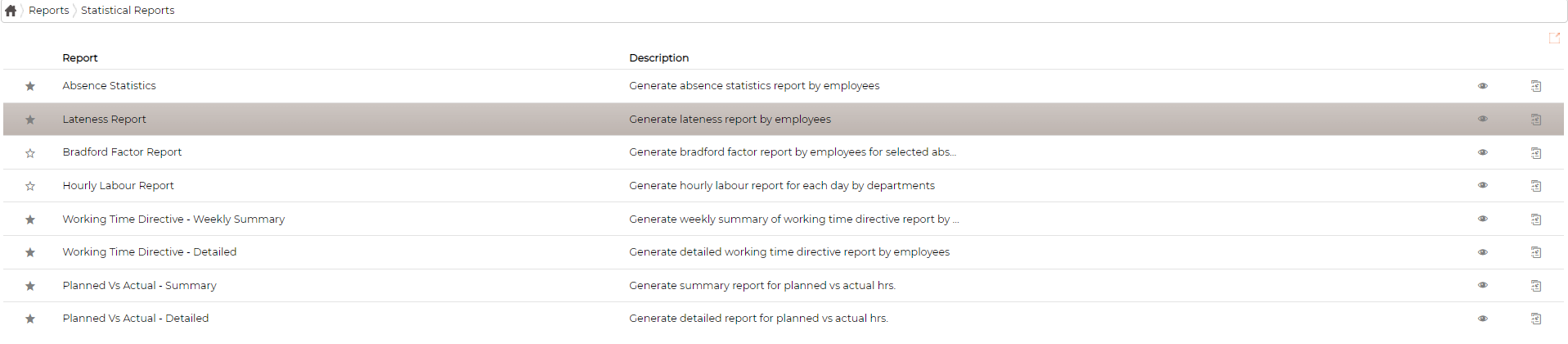The height and width of the screenshot is (344, 1568).
Task: Toggle favorite star for Hourly Labour Report
Action: click(x=30, y=186)
